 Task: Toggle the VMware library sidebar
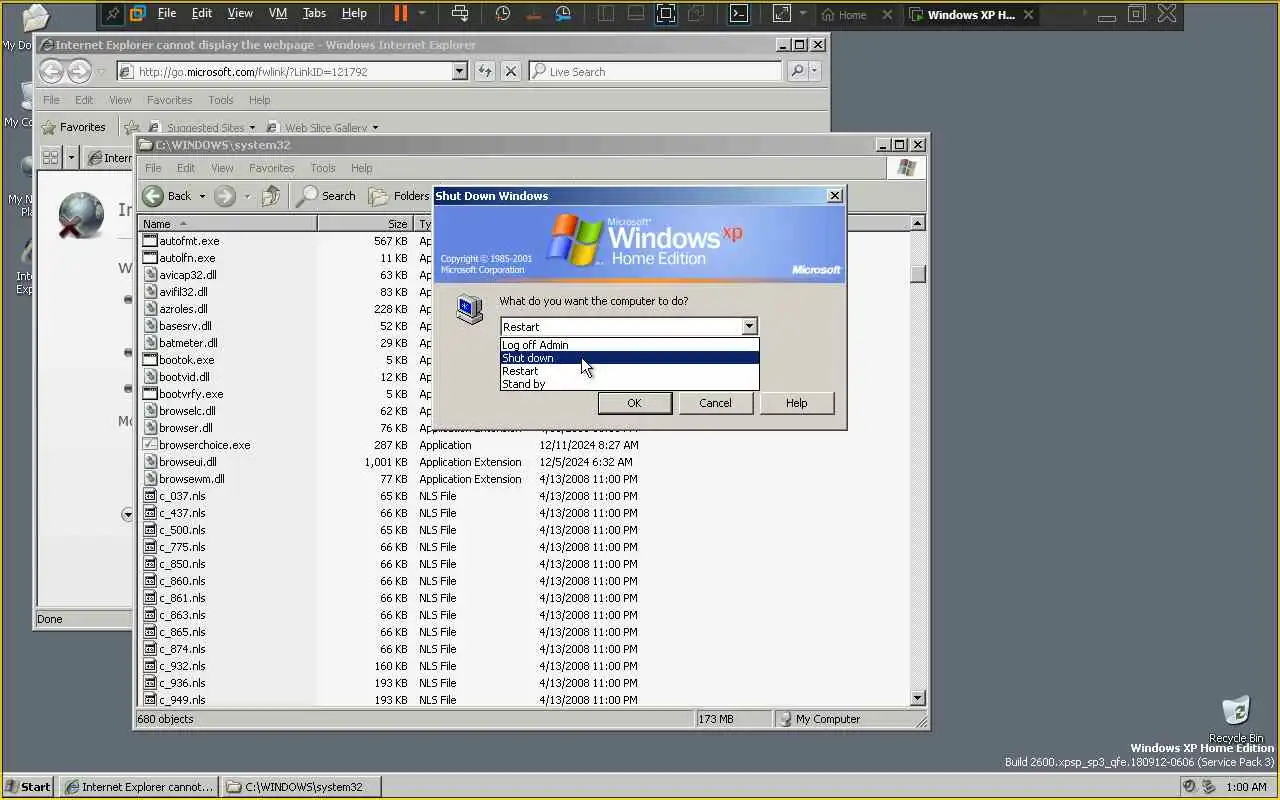coord(606,14)
